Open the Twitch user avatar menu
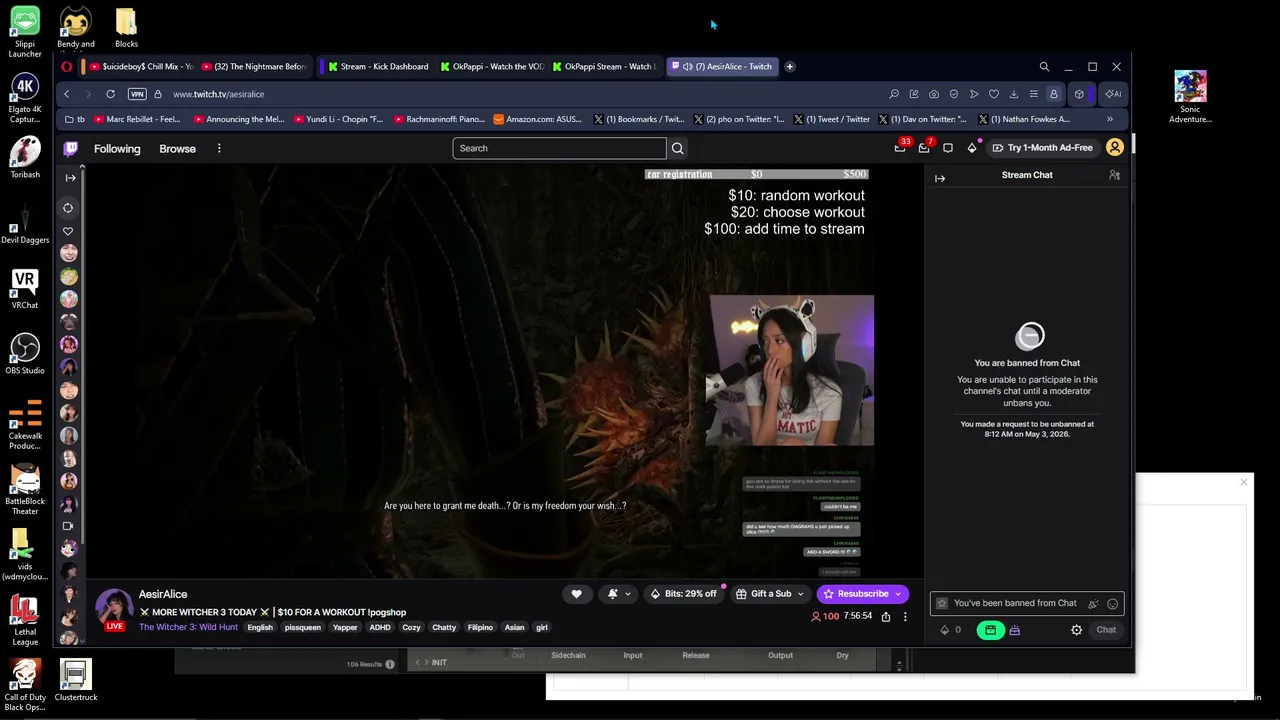 pyautogui.click(x=1115, y=148)
